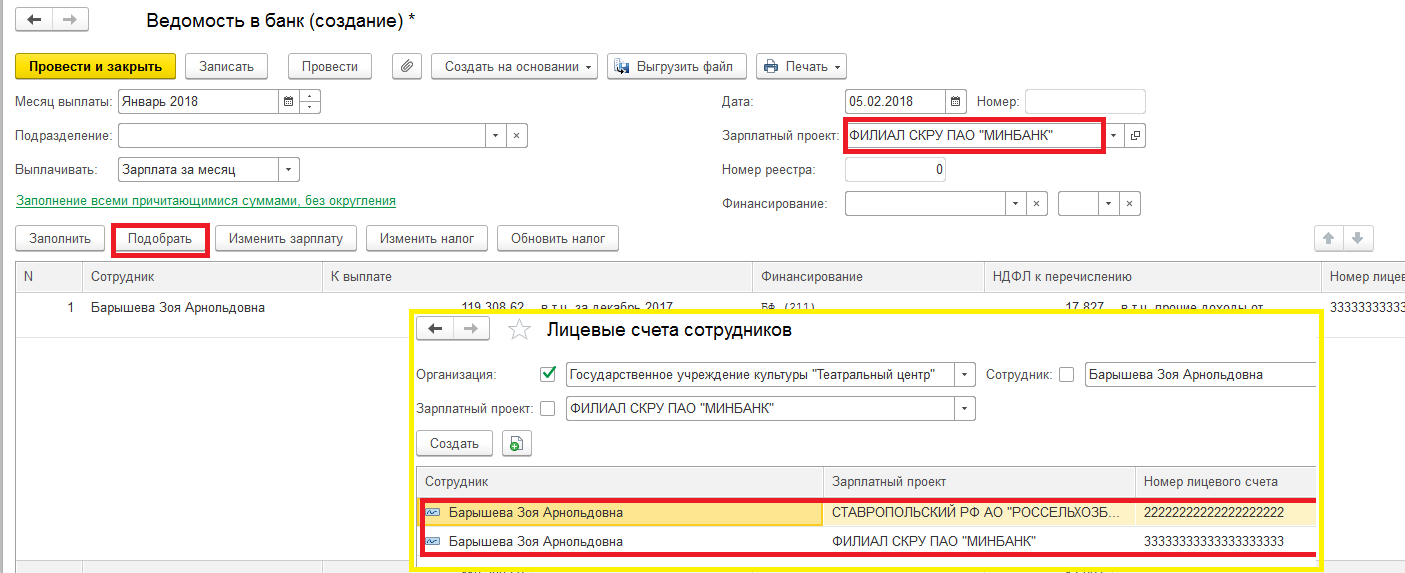Open the Подразделение dropdown list

[497, 135]
